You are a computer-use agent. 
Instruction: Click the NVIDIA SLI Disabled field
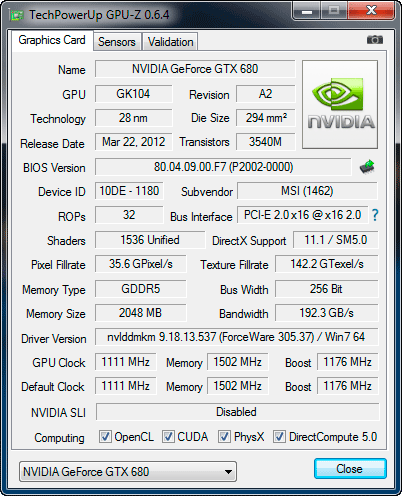[x=237, y=412]
